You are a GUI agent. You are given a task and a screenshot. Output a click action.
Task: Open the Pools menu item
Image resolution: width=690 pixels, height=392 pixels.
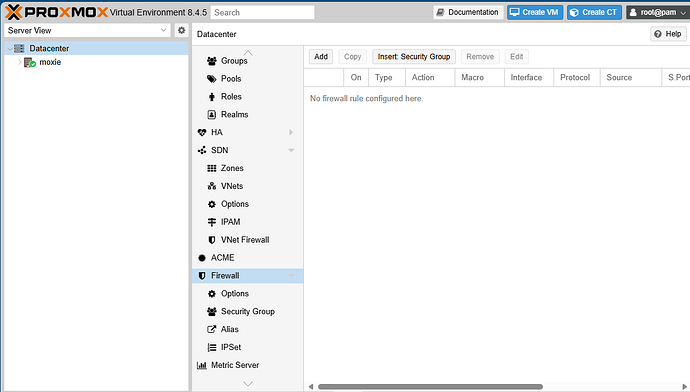tap(248, 79)
